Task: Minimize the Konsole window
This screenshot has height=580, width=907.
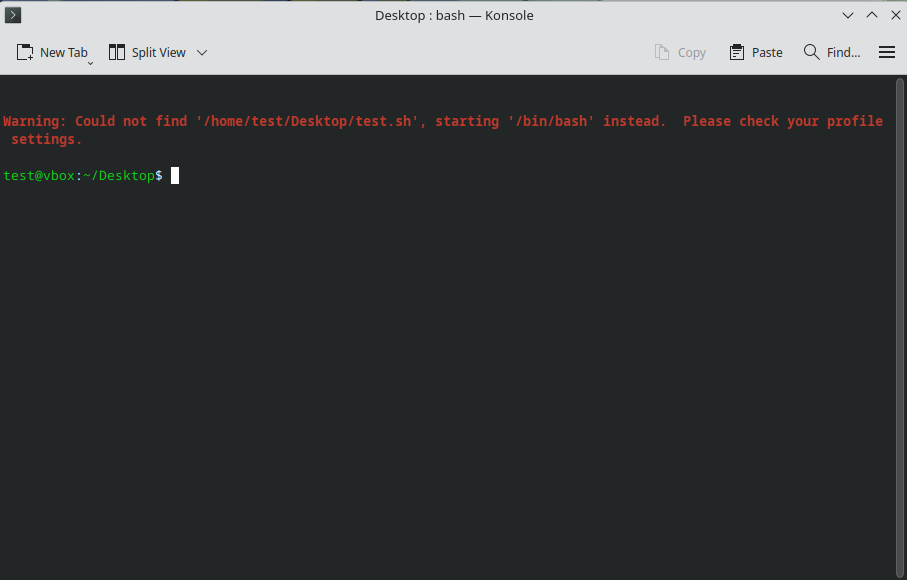Action: tap(848, 16)
